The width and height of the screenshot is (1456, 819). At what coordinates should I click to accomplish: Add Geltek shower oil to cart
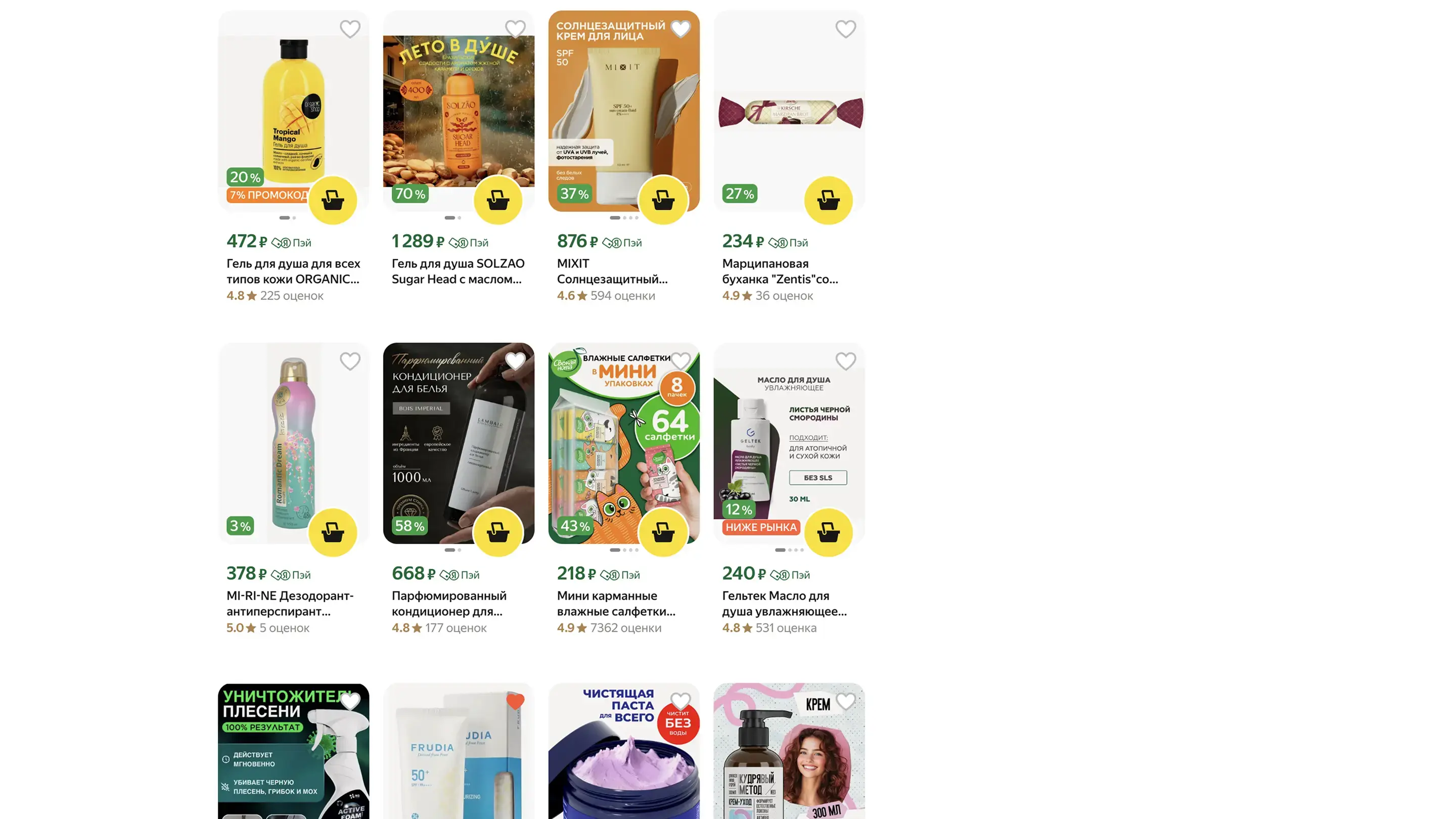[828, 532]
